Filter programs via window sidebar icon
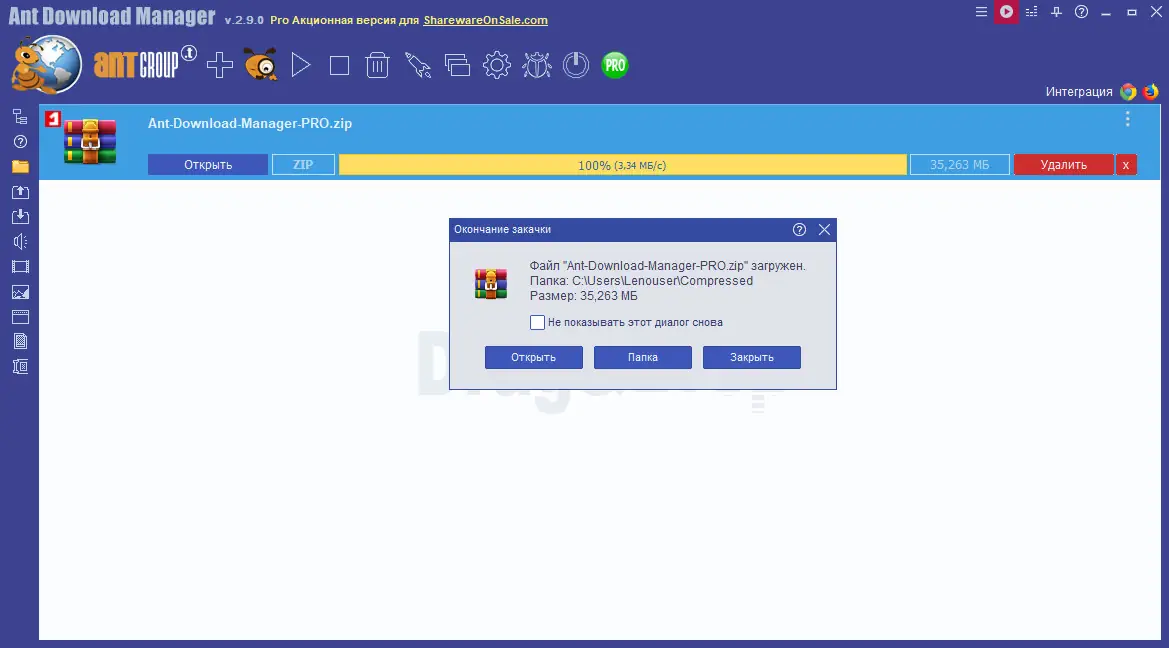This screenshot has width=1169, height=648. pyautogui.click(x=20, y=317)
